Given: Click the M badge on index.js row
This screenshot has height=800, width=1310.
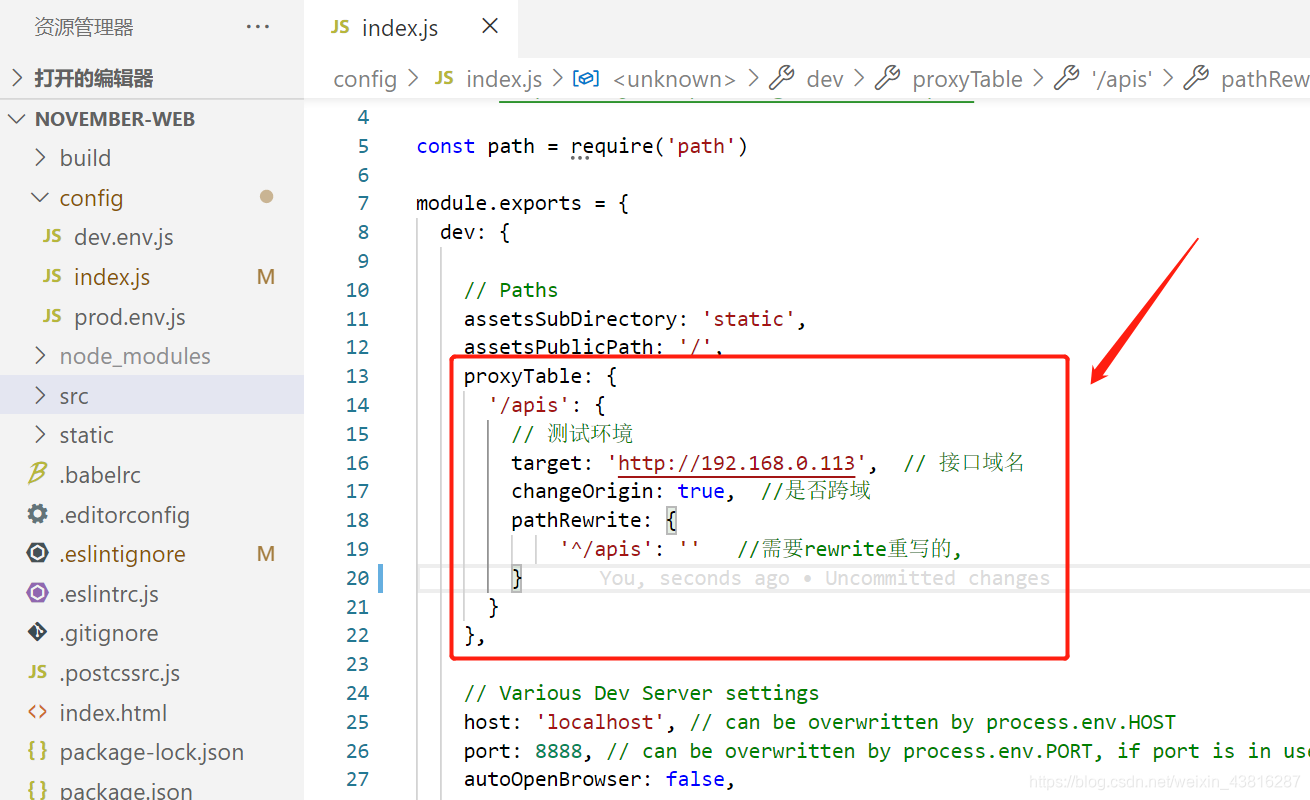Looking at the screenshot, I should (266, 277).
